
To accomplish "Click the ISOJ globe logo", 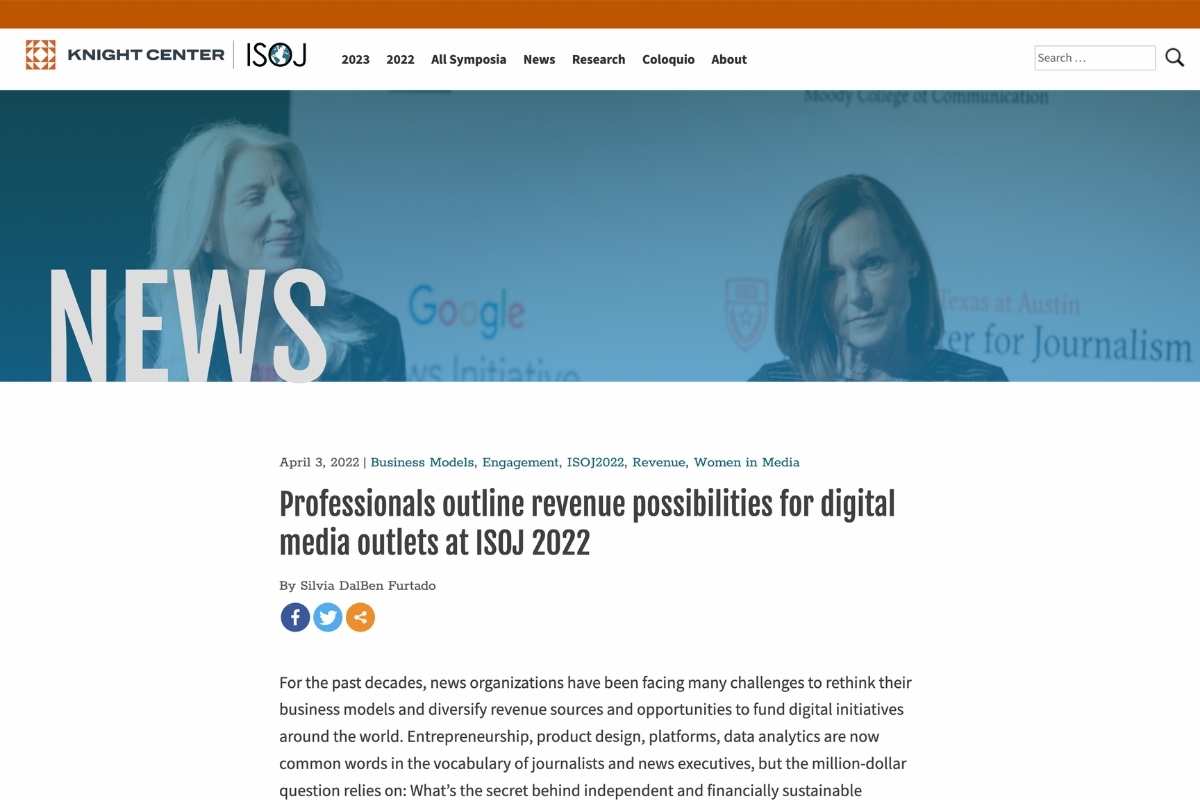I will (276, 55).
